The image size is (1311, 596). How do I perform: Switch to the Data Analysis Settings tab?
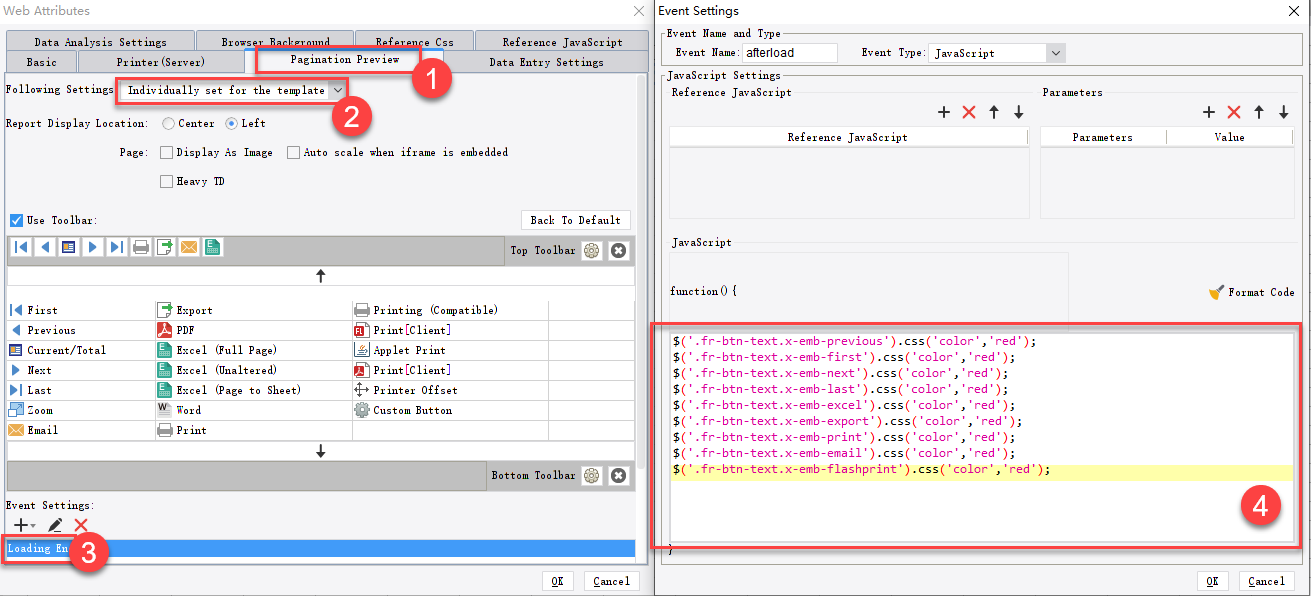[100, 42]
